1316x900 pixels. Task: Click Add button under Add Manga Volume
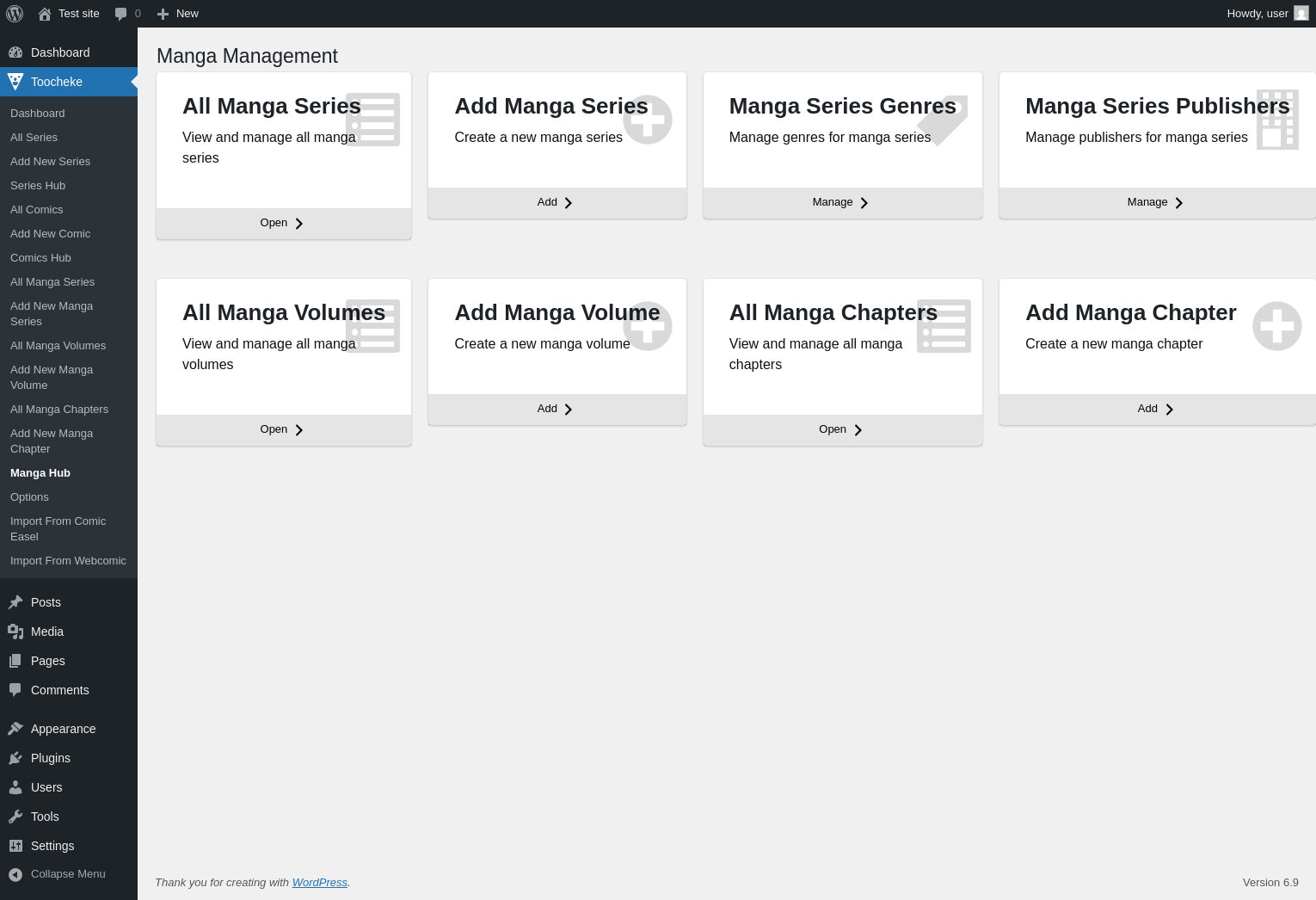click(556, 409)
